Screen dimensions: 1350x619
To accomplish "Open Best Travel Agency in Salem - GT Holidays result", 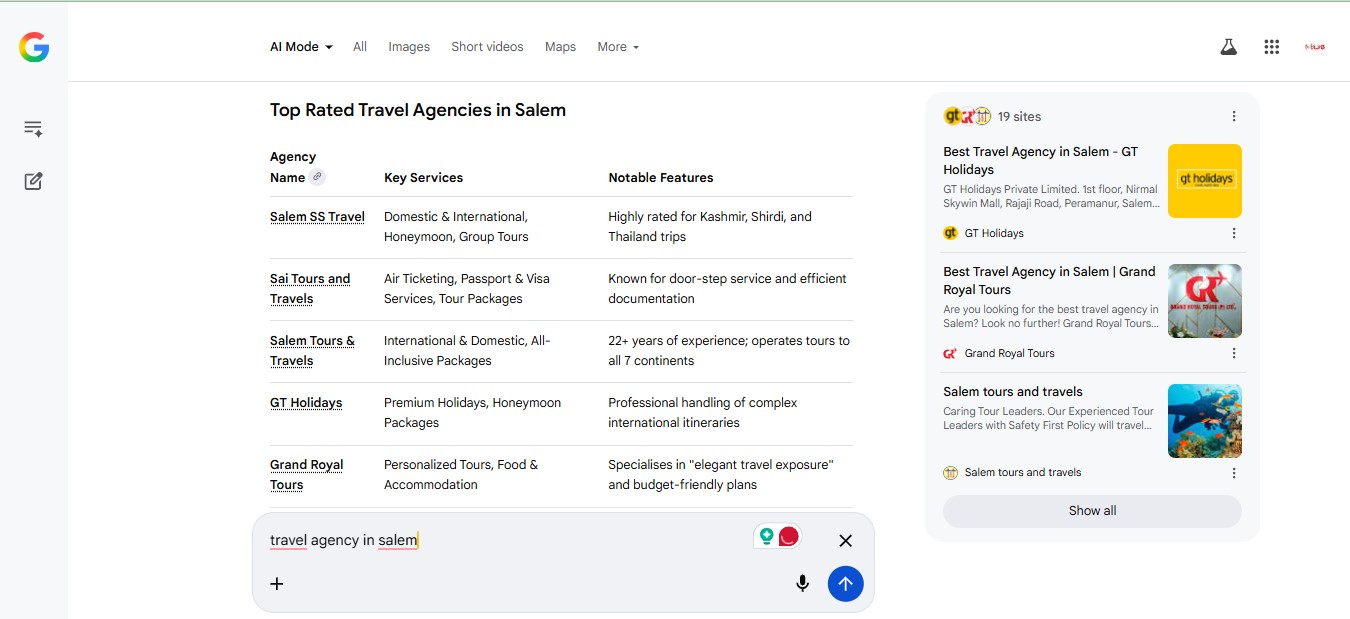I will (1040, 161).
